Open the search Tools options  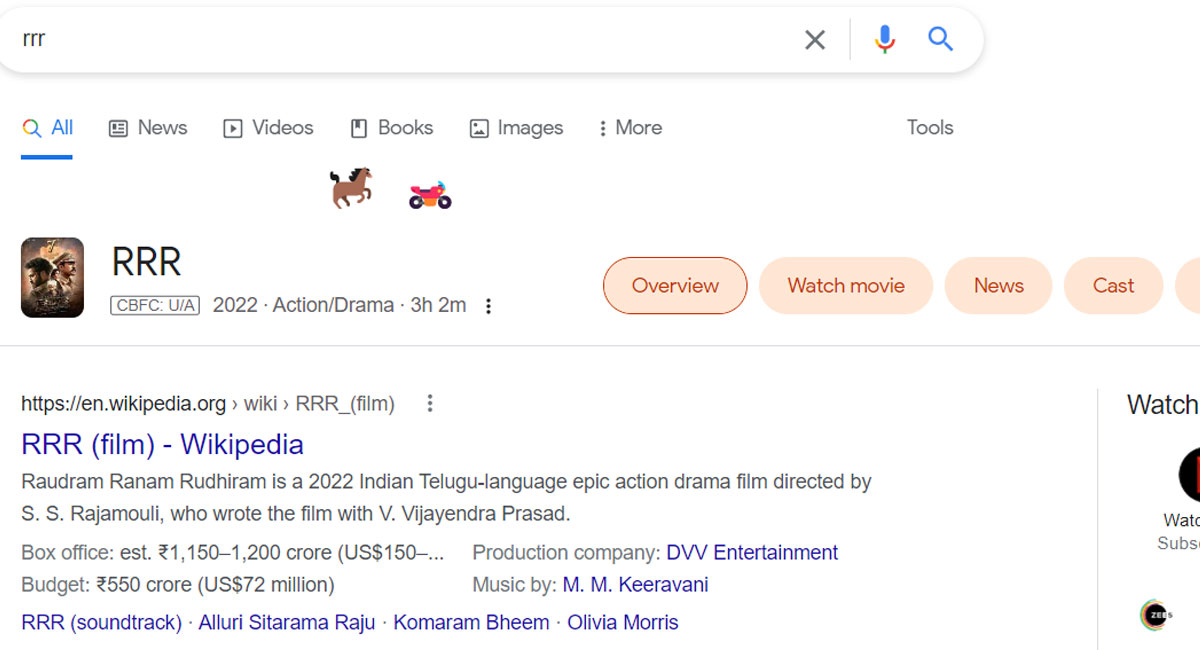[x=930, y=128]
